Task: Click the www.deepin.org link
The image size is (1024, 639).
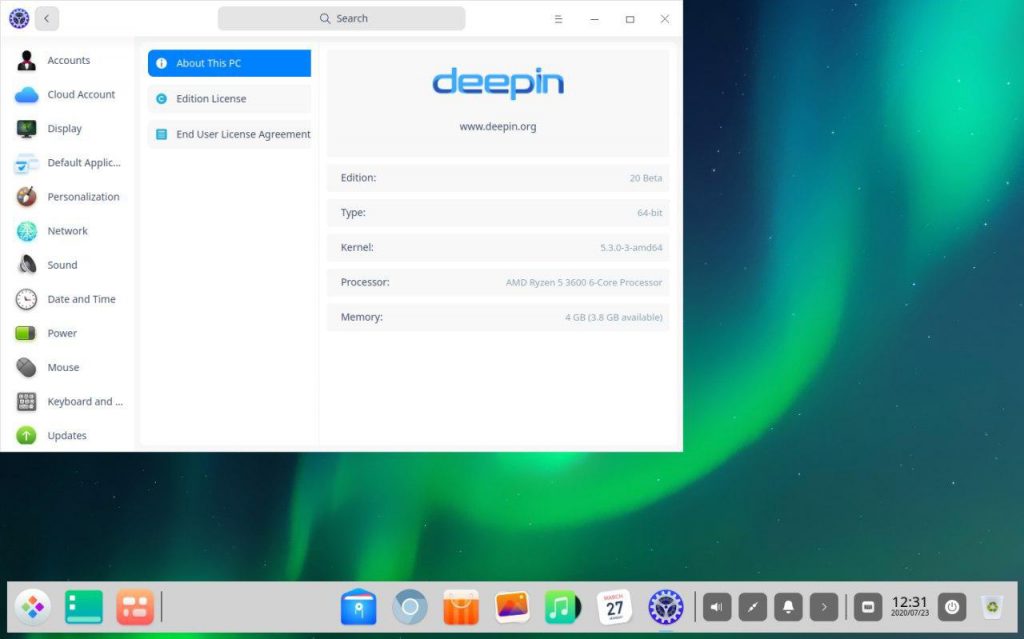Action: click(x=498, y=127)
